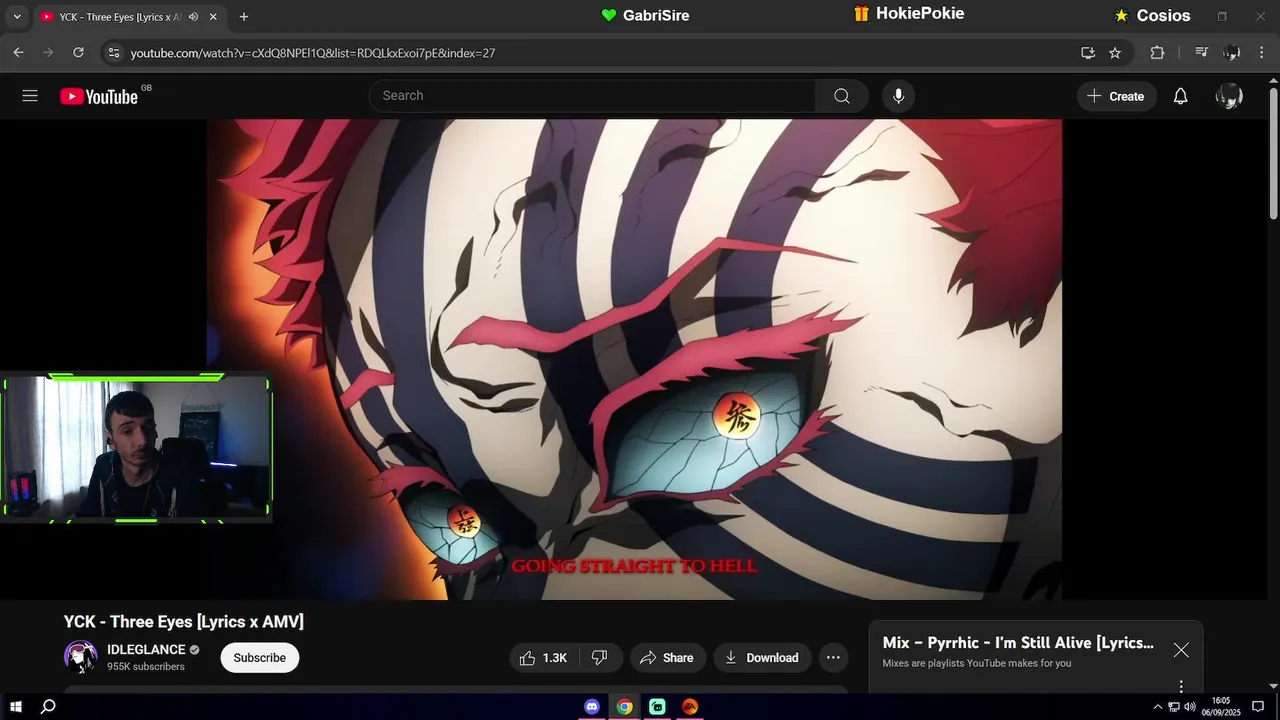This screenshot has width=1280, height=720.
Task: Open the Mix playlist options menu
Action: 1181,686
